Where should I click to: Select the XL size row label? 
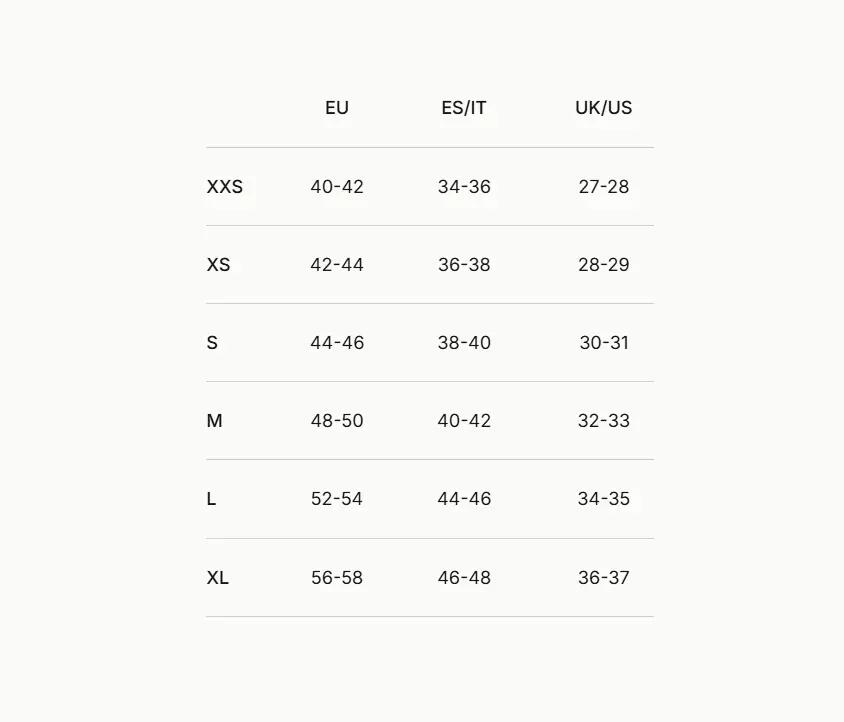coord(217,577)
